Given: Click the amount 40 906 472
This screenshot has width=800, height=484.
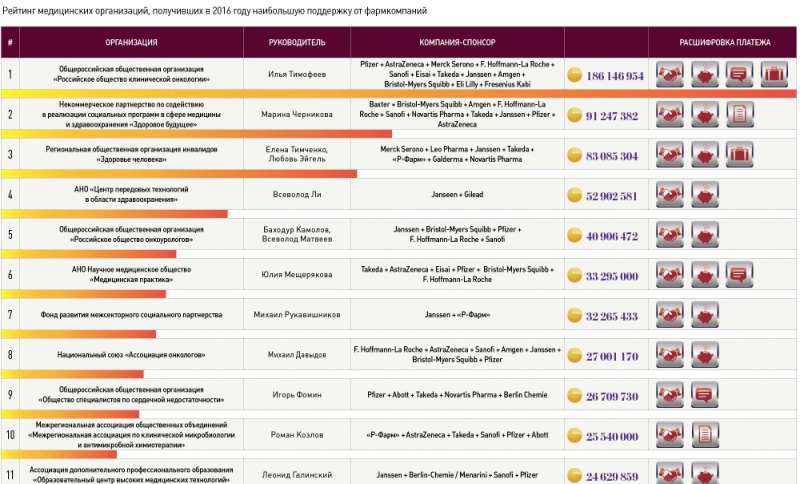Looking at the screenshot, I should pyautogui.click(x=612, y=237).
